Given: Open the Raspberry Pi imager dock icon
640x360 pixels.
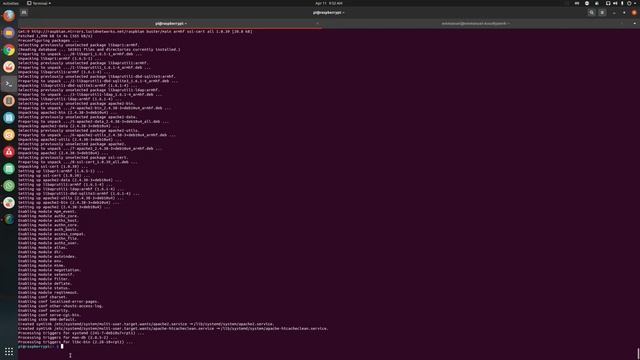Looking at the screenshot, I should tap(9, 203).
